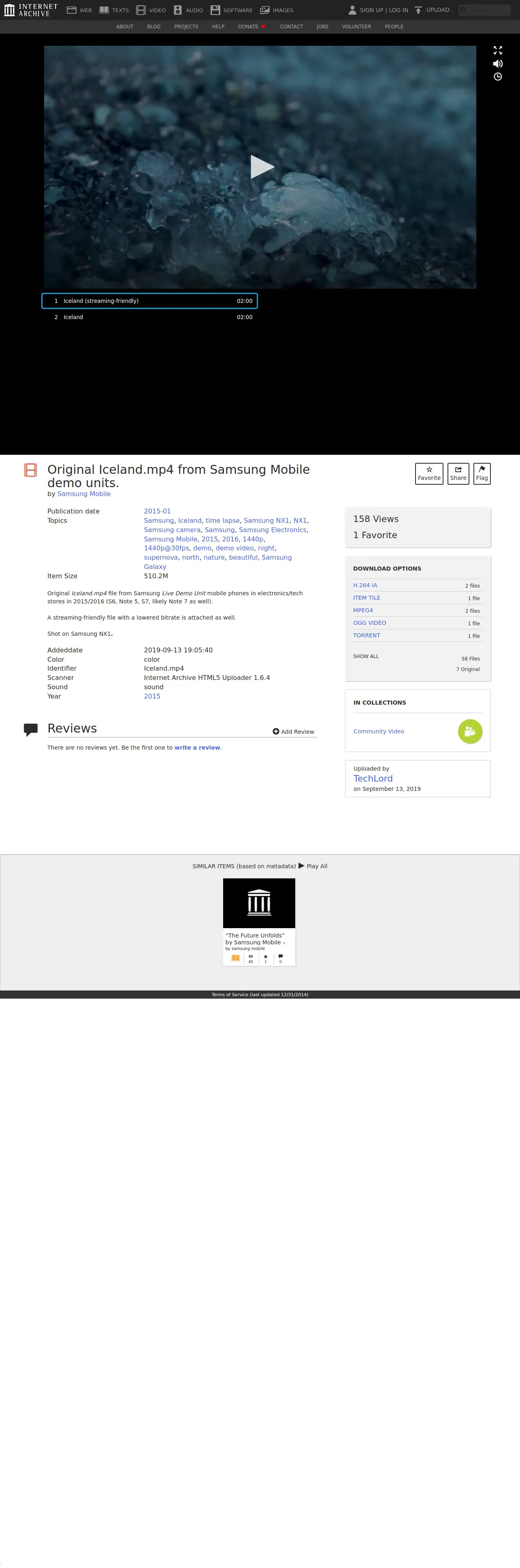The height and width of the screenshot is (1568, 520).
Task: Open the Help menu item
Action: coord(218,27)
